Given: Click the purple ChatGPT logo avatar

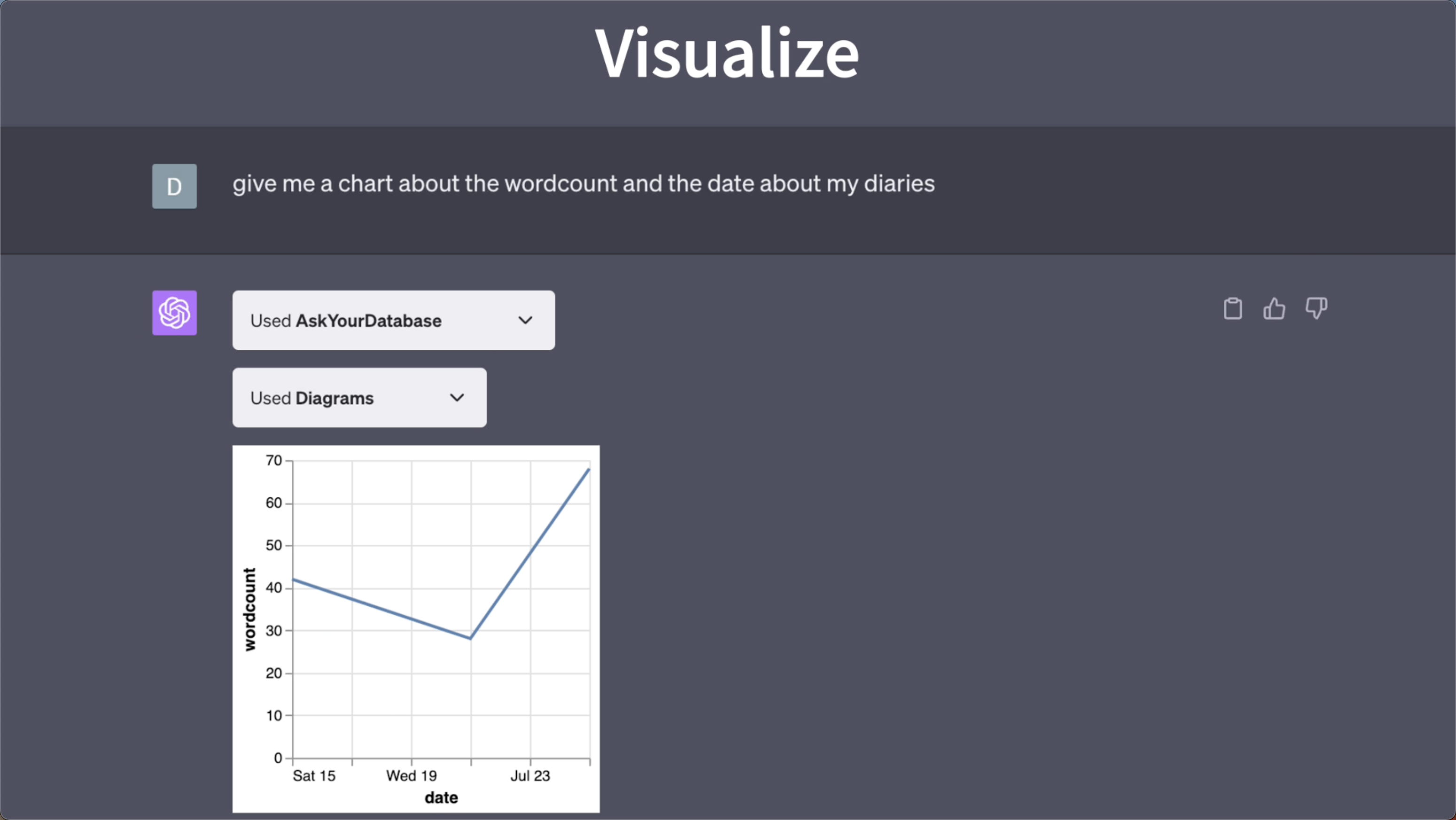Looking at the screenshot, I should (175, 313).
